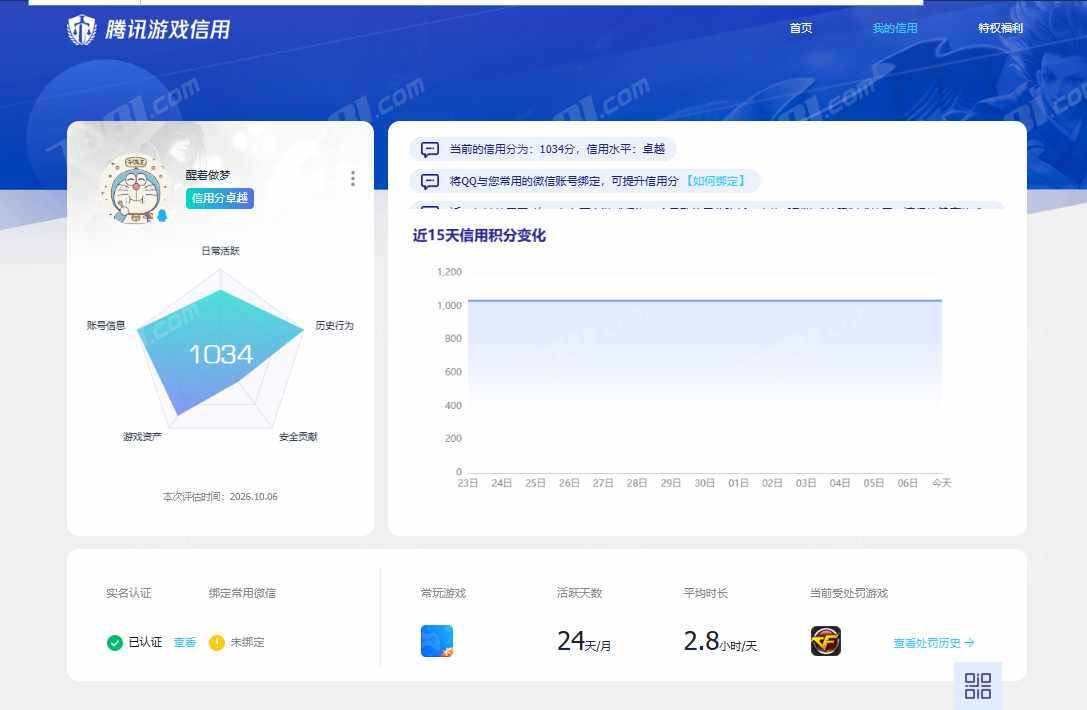This screenshot has width=1087, height=710.
Task: Click the 今天 chart axis label
Action: tap(941, 483)
